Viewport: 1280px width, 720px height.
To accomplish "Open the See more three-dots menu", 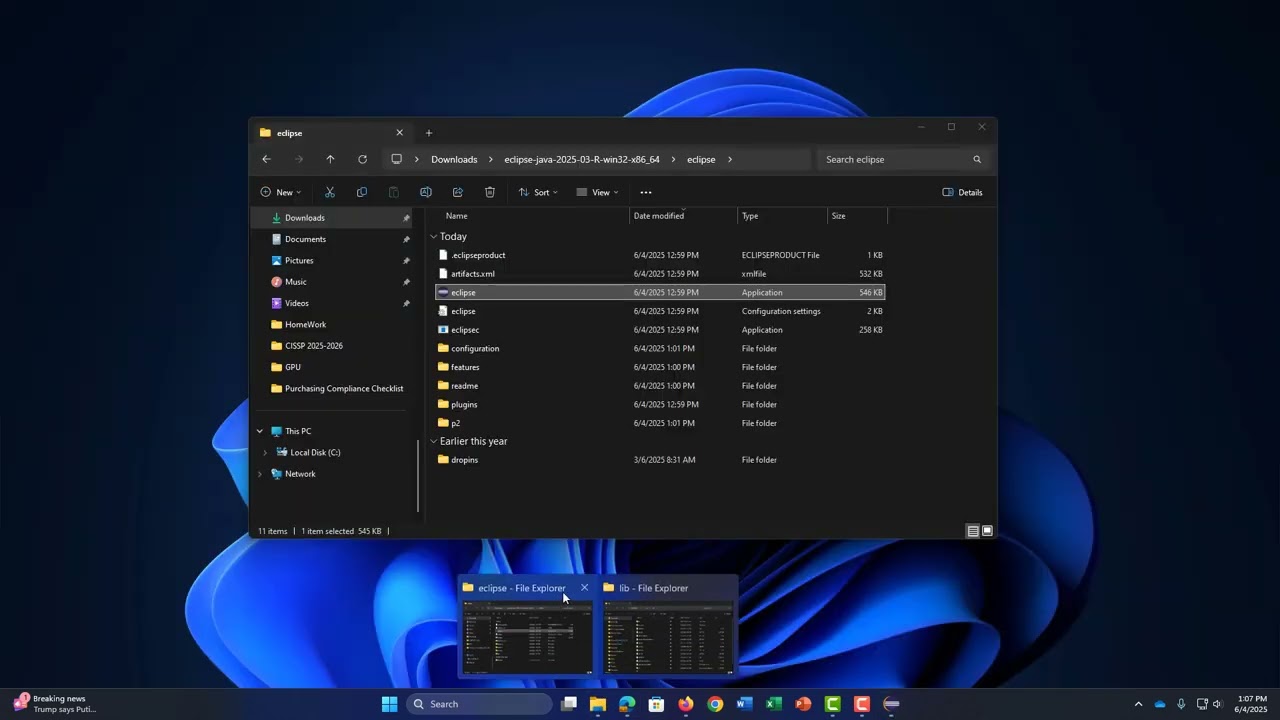I will pos(646,192).
